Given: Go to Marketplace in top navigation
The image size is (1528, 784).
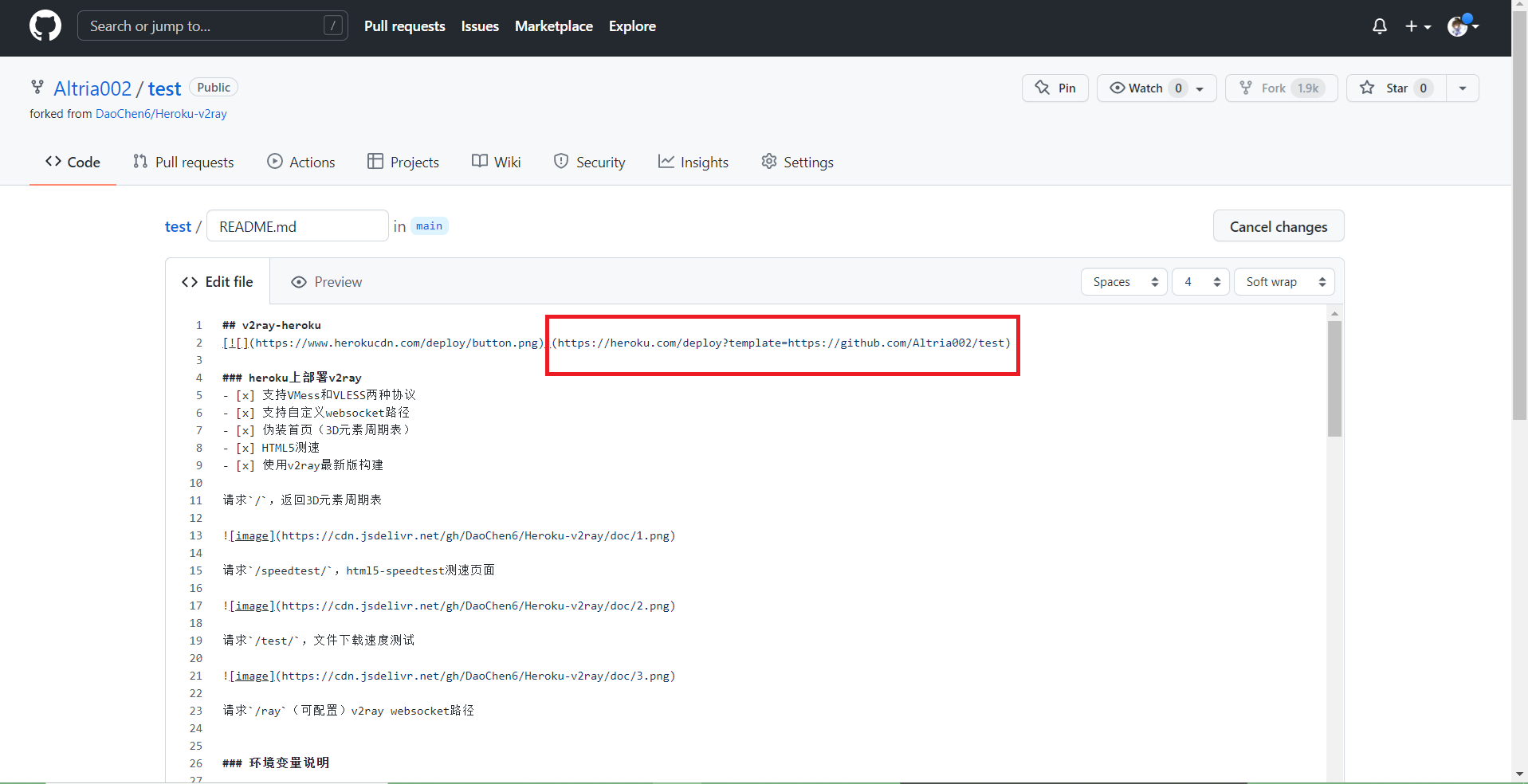Looking at the screenshot, I should 554,26.
